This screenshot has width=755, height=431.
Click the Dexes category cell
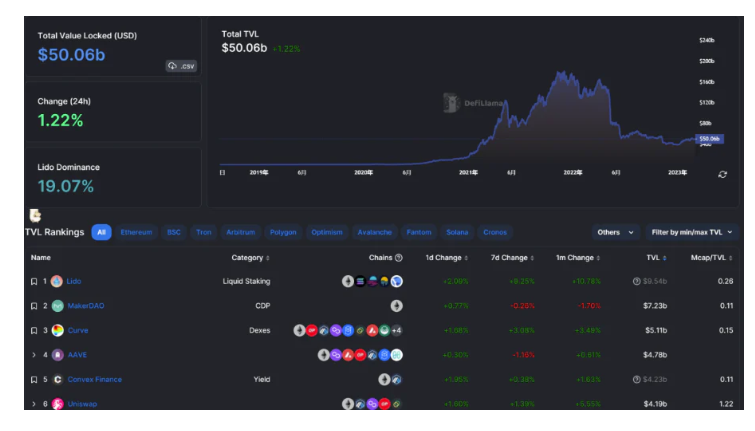pos(260,330)
